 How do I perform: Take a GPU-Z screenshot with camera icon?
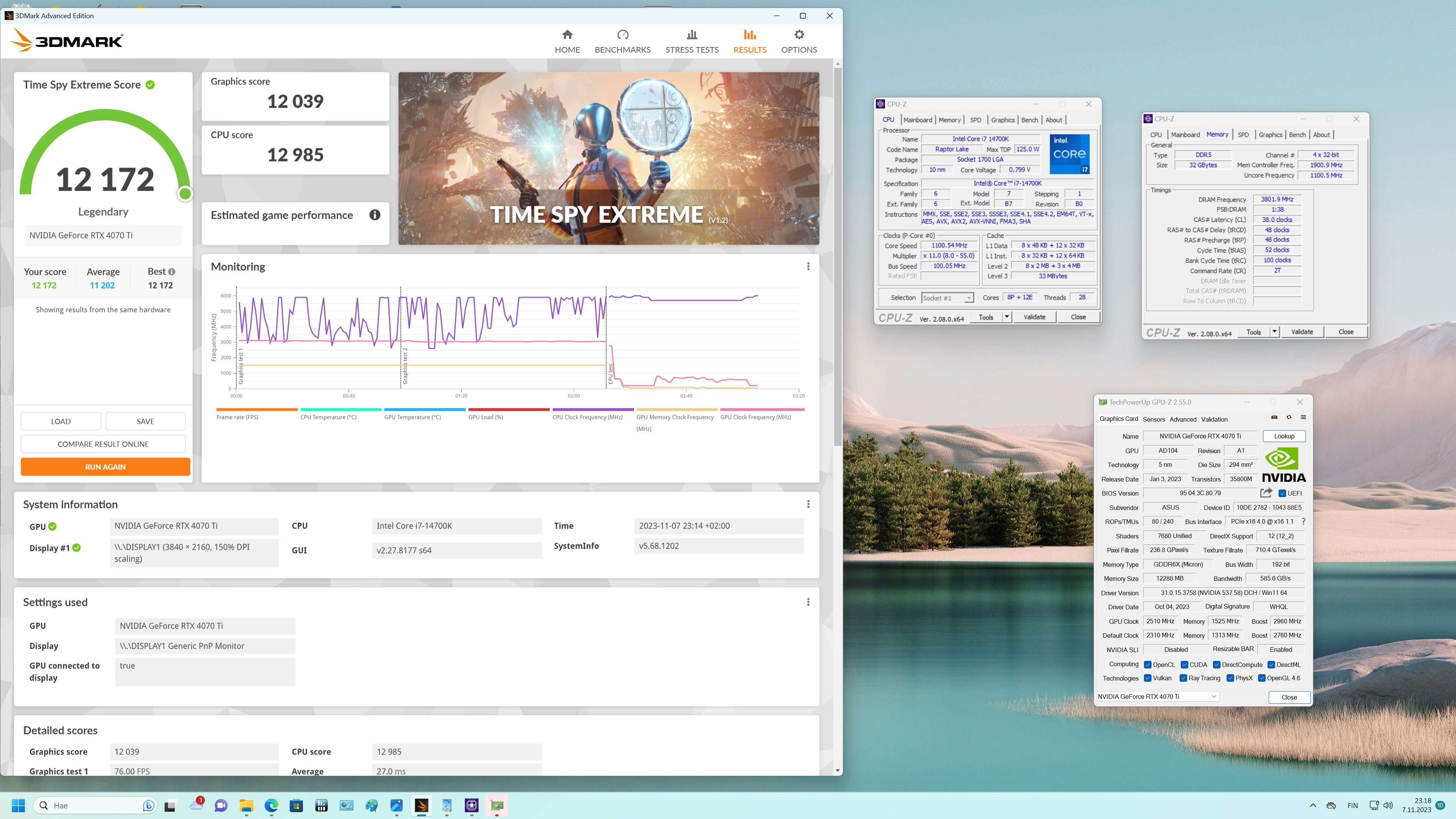1274,417
